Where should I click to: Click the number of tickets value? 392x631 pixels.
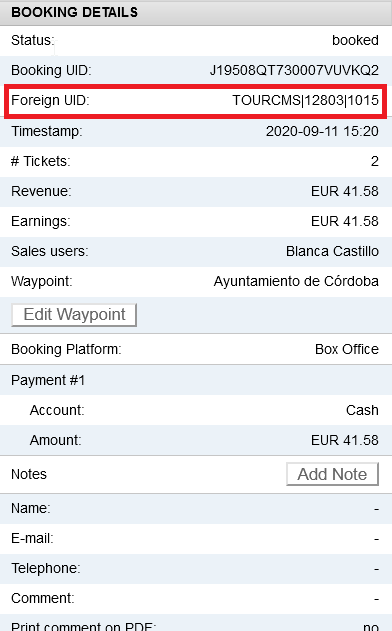click(x=374, y=161)
